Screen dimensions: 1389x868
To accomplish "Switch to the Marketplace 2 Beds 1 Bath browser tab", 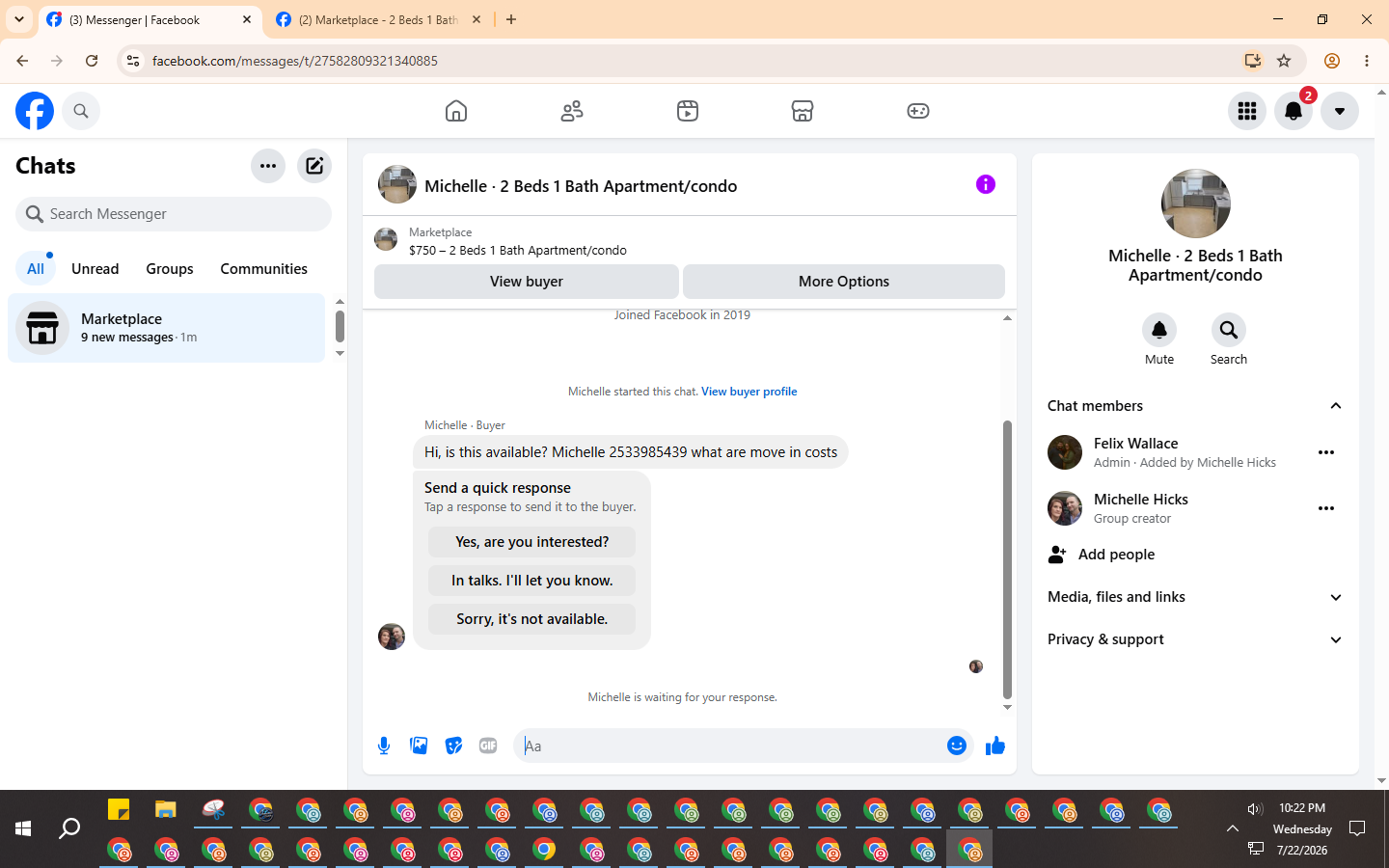I will click(x=378, y=19).
